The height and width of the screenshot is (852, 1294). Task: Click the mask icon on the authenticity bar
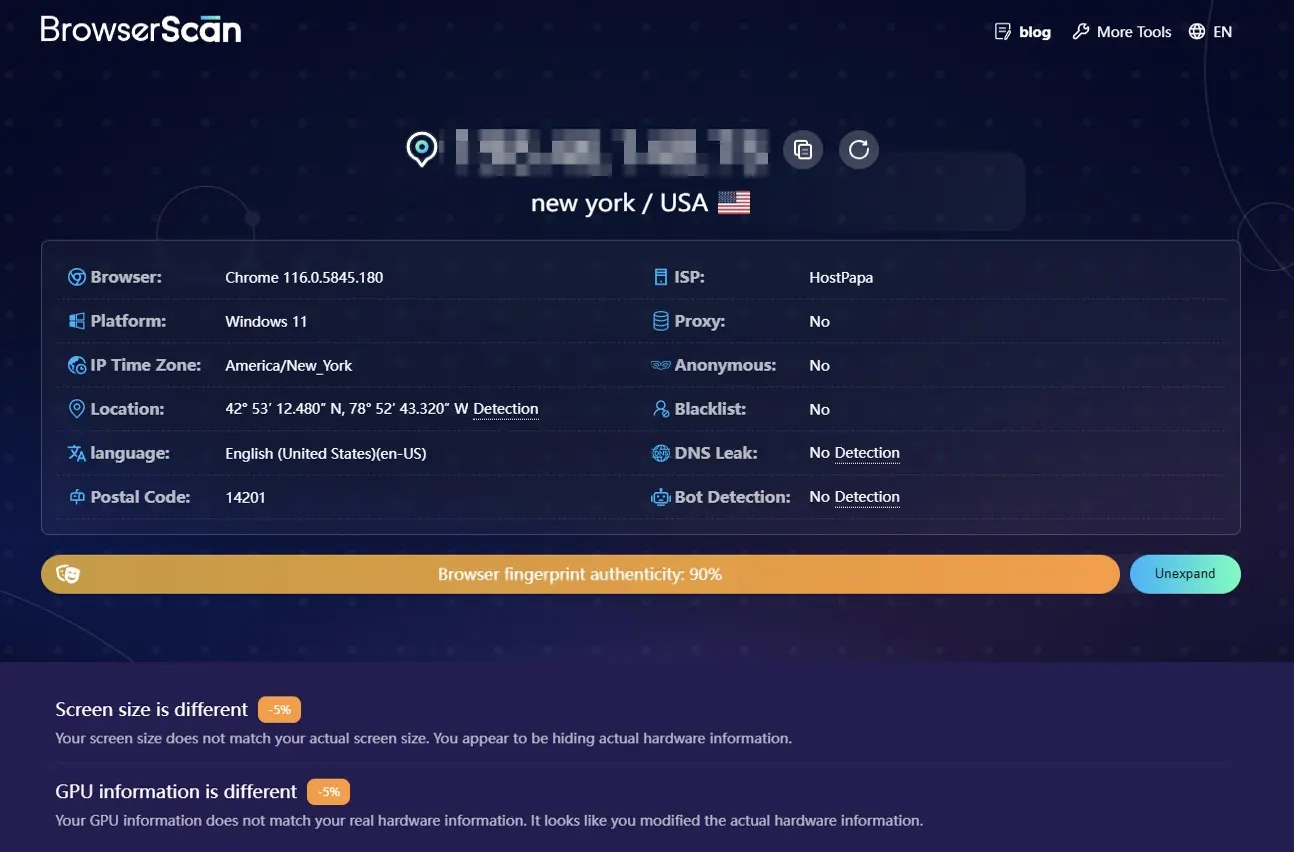click(x=69, y=574)
